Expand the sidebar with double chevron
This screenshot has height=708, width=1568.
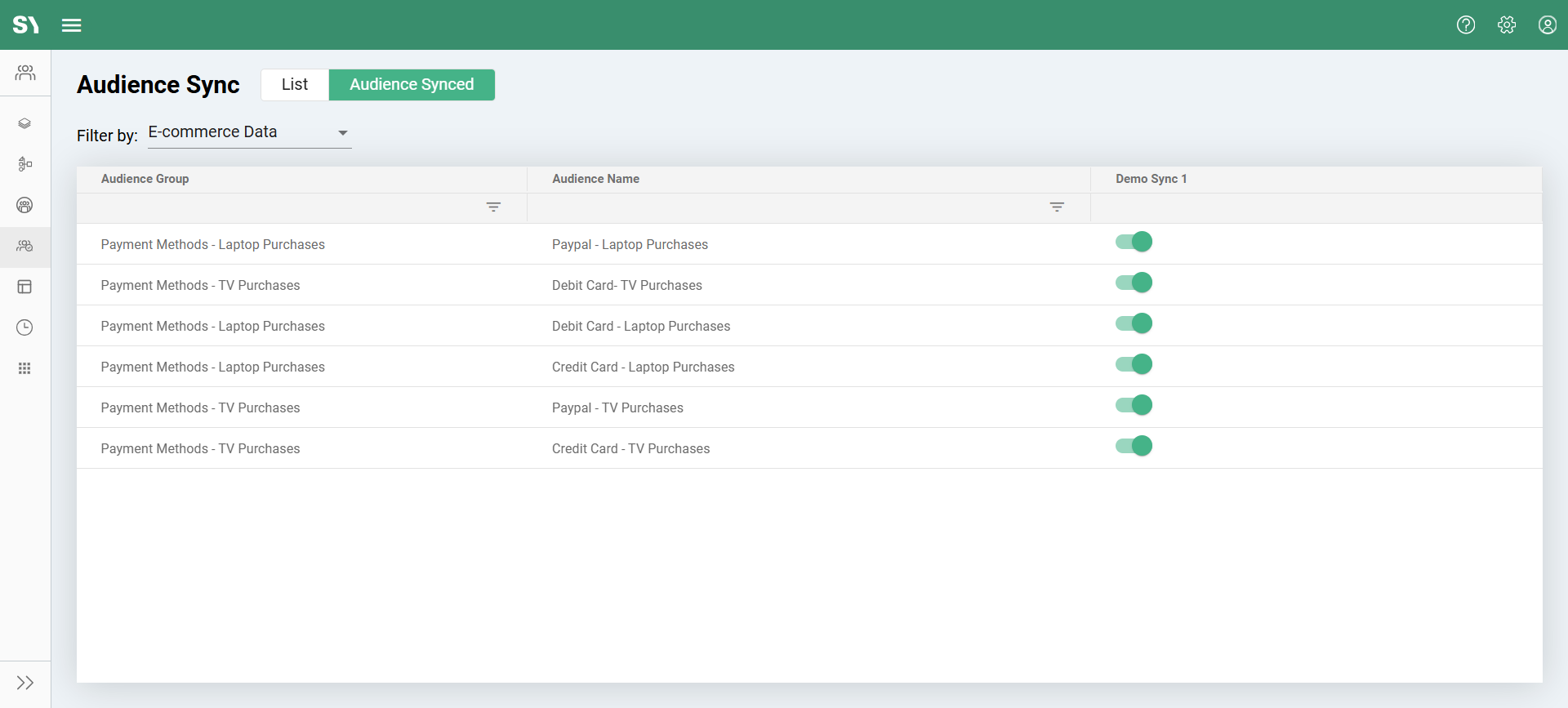pos(24,683)
